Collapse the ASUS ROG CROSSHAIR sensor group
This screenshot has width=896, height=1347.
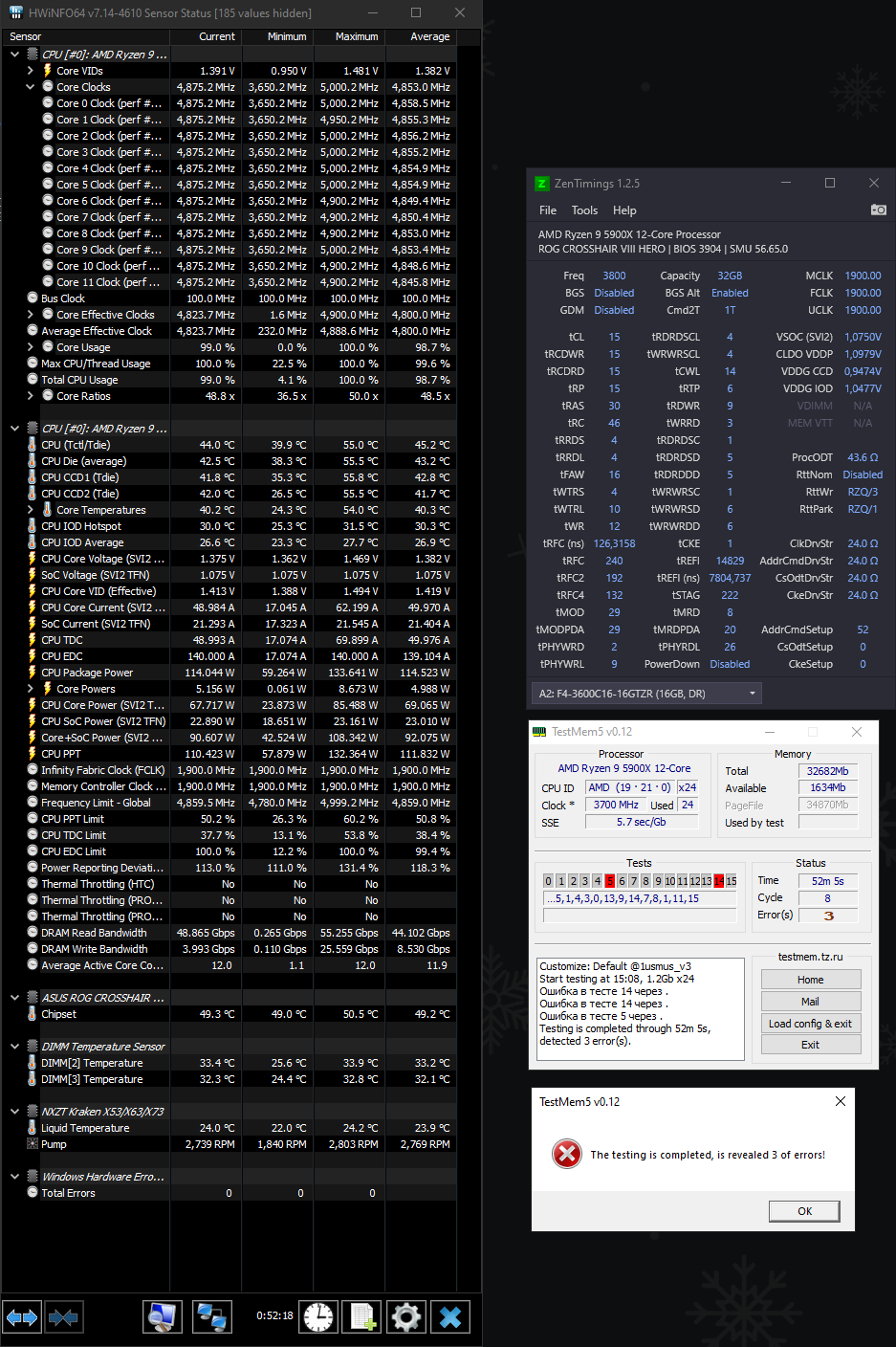[x=14, y=998]
